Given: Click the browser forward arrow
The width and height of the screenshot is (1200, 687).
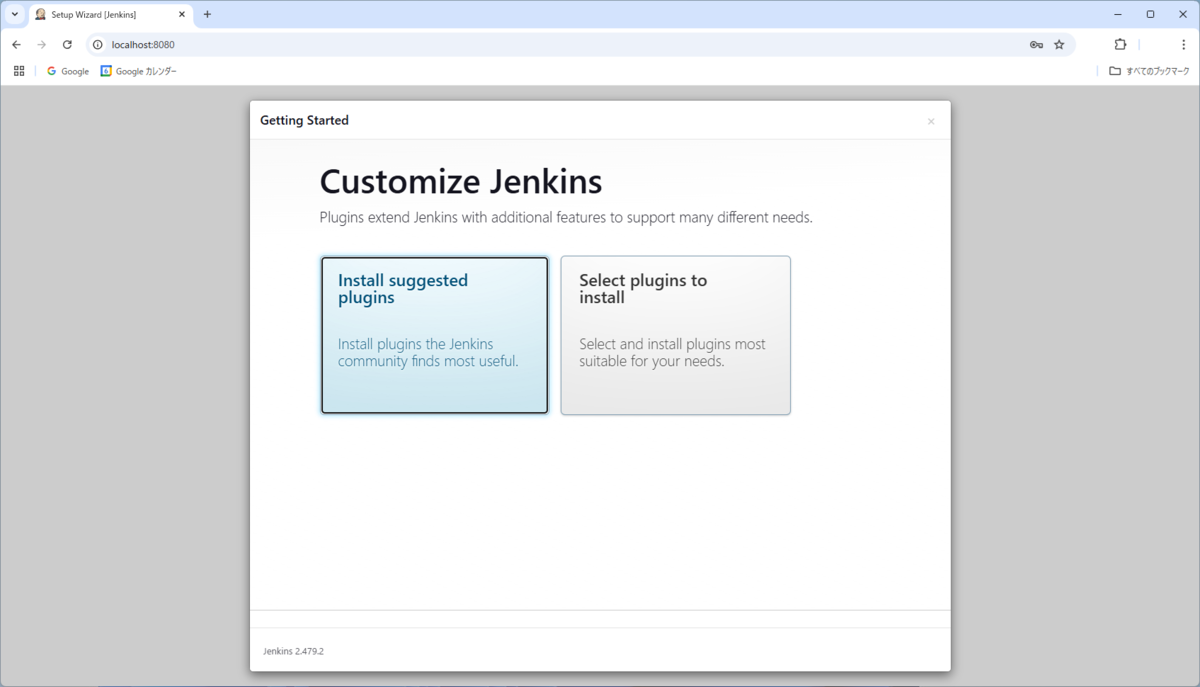Looking at the screenshot, I should (x=41, y=45).
